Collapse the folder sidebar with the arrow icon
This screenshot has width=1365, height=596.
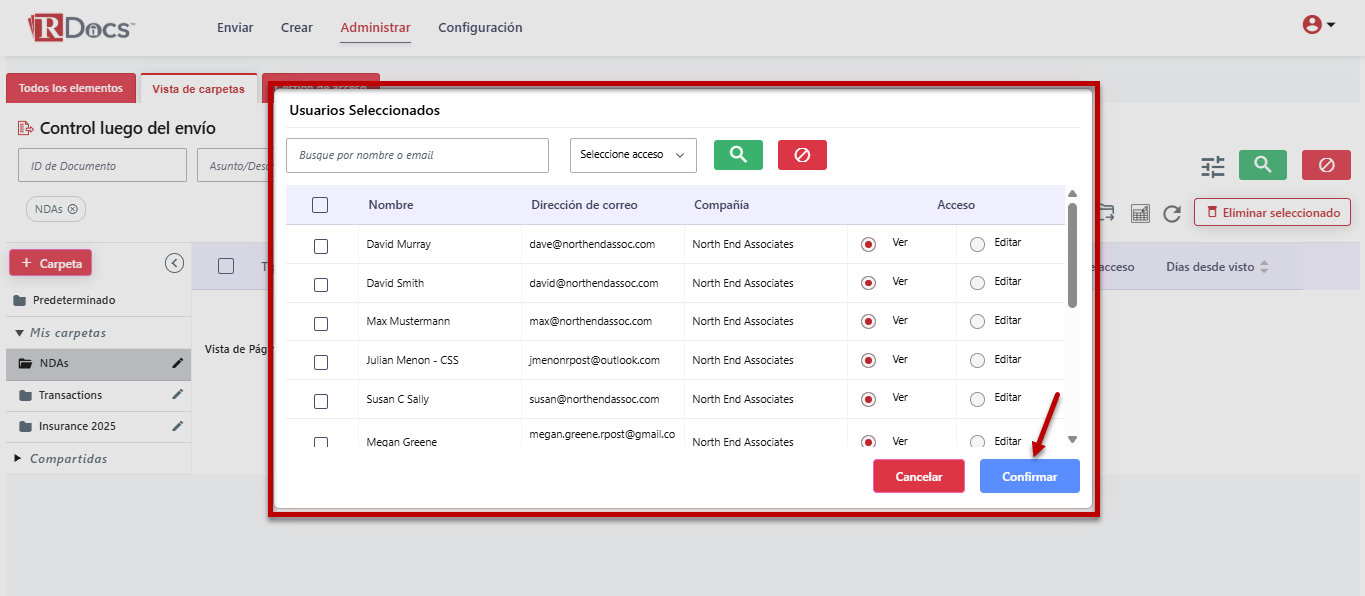pyautogui.click(x=174, y=263)
